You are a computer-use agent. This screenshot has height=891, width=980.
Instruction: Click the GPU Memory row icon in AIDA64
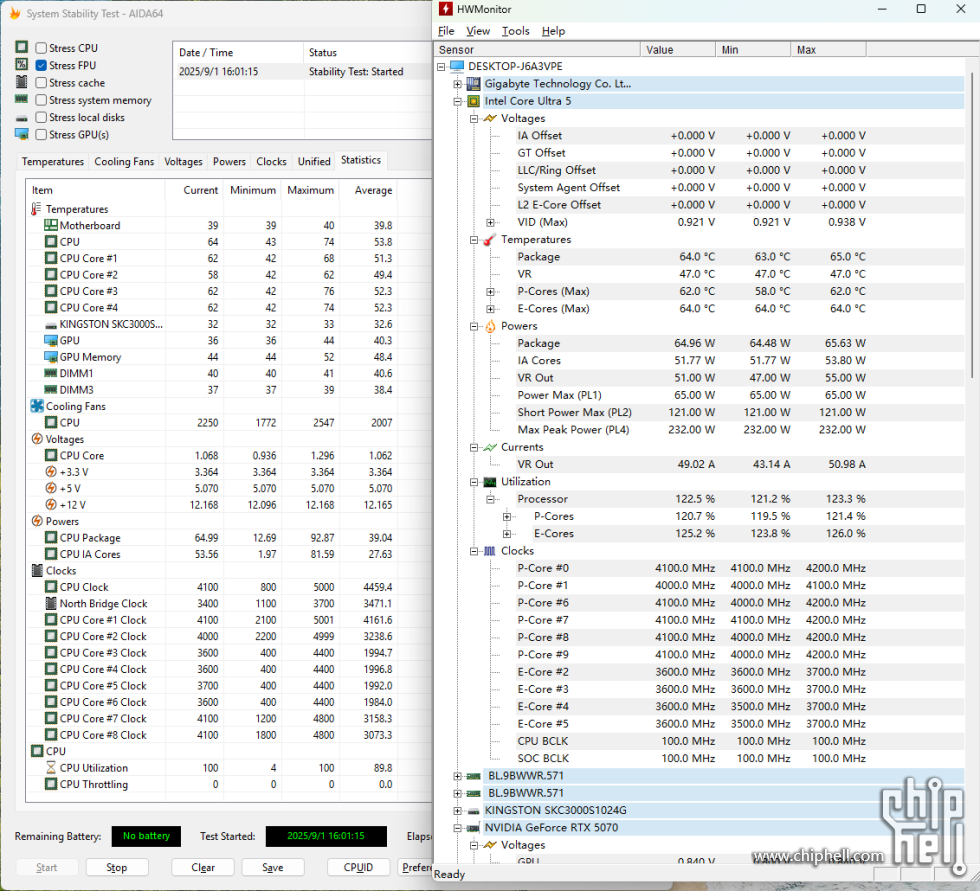[x=51, y=357]
